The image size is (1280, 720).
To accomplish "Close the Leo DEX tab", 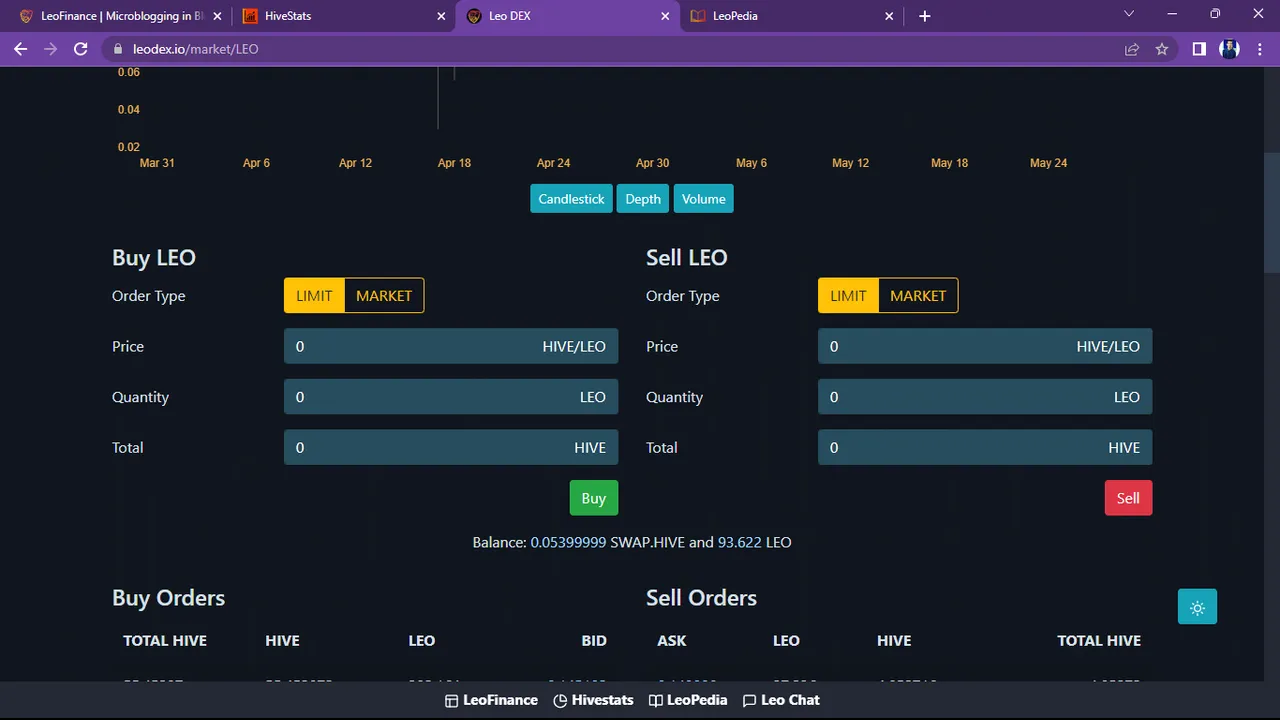I will click(x=666, y=16).
